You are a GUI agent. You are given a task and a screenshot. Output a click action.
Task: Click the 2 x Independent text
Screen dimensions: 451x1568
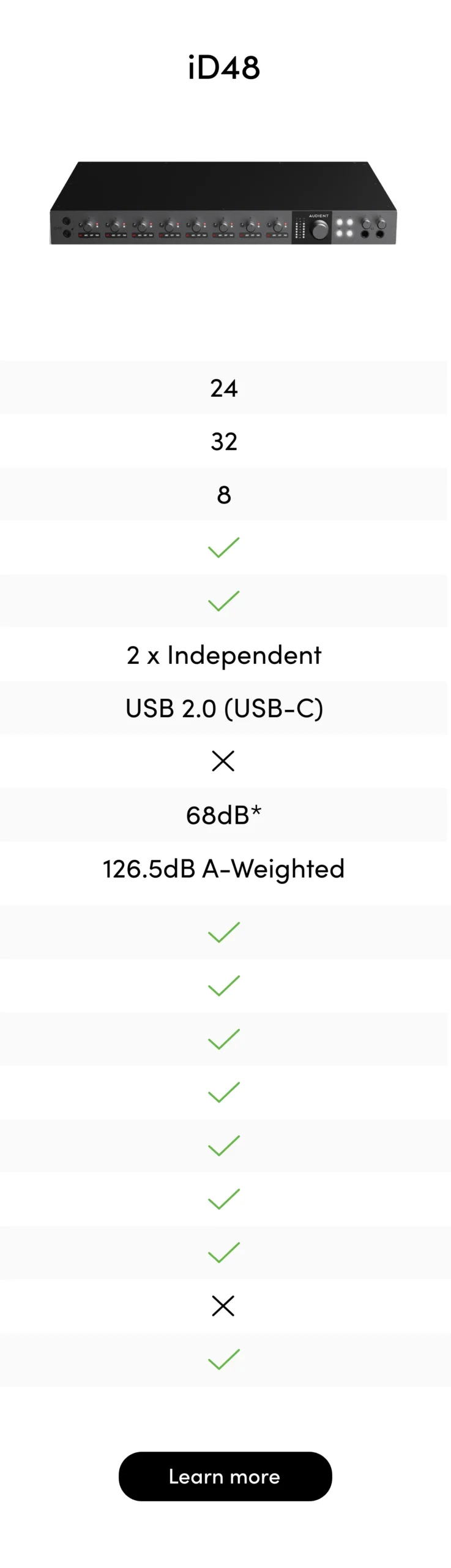pyautogui.click(x=224, y=655)
